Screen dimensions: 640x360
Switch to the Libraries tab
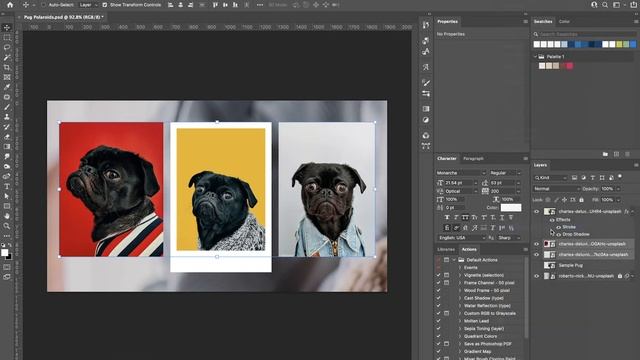[x=446, y=249]
